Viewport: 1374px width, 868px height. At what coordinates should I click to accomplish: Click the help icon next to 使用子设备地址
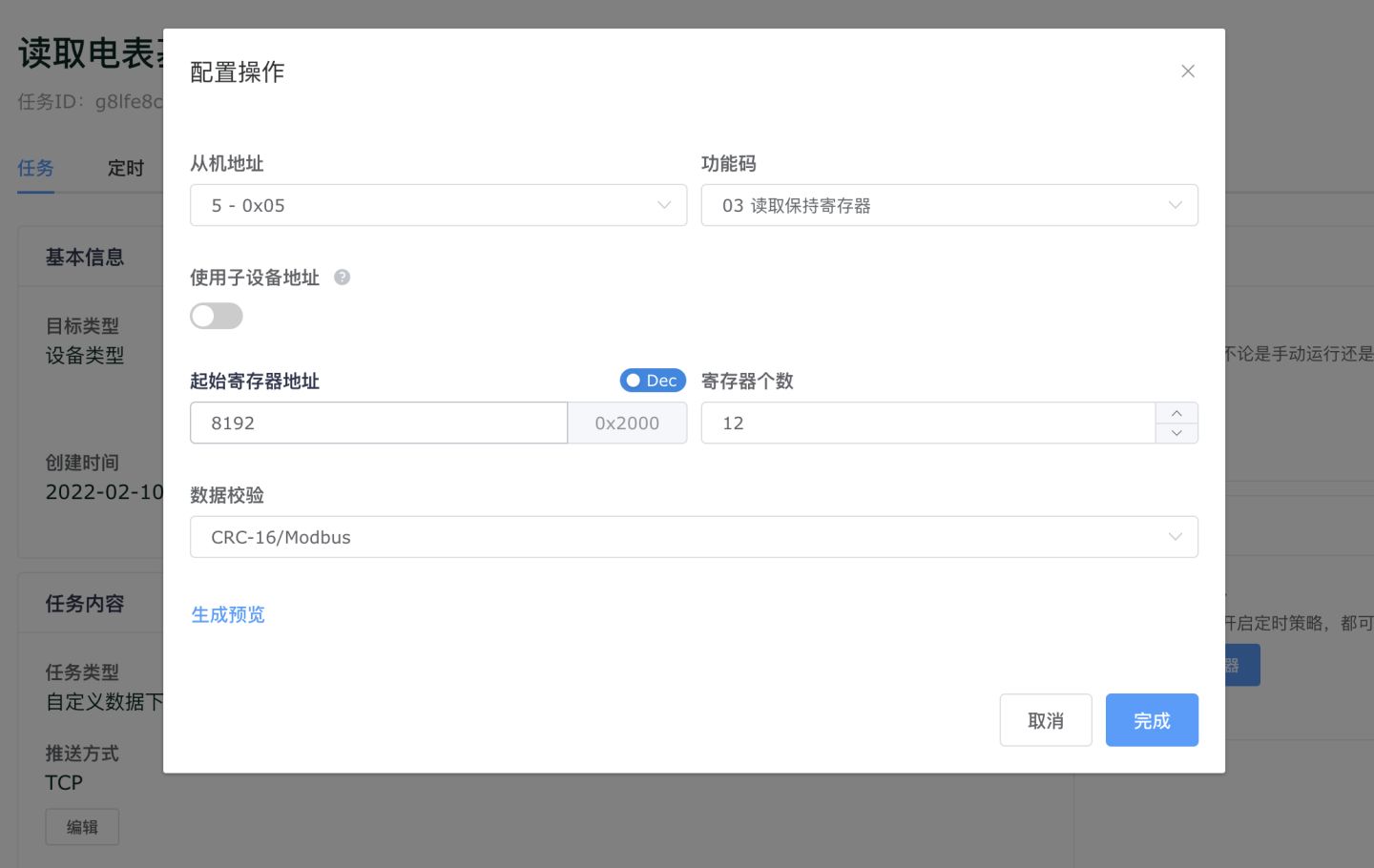[x=342, y=278]
